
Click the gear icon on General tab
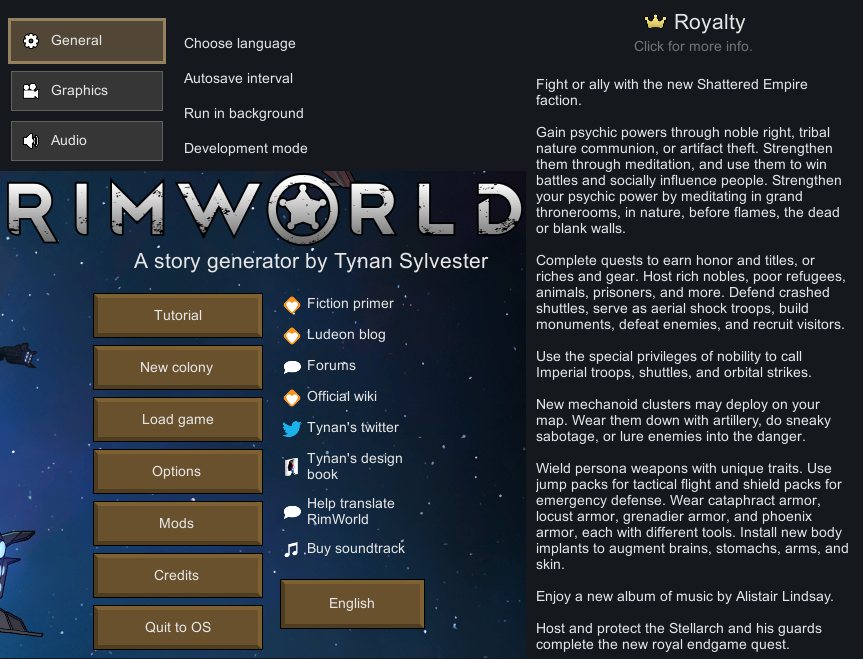pyautogui.click(x=31, y=41)
